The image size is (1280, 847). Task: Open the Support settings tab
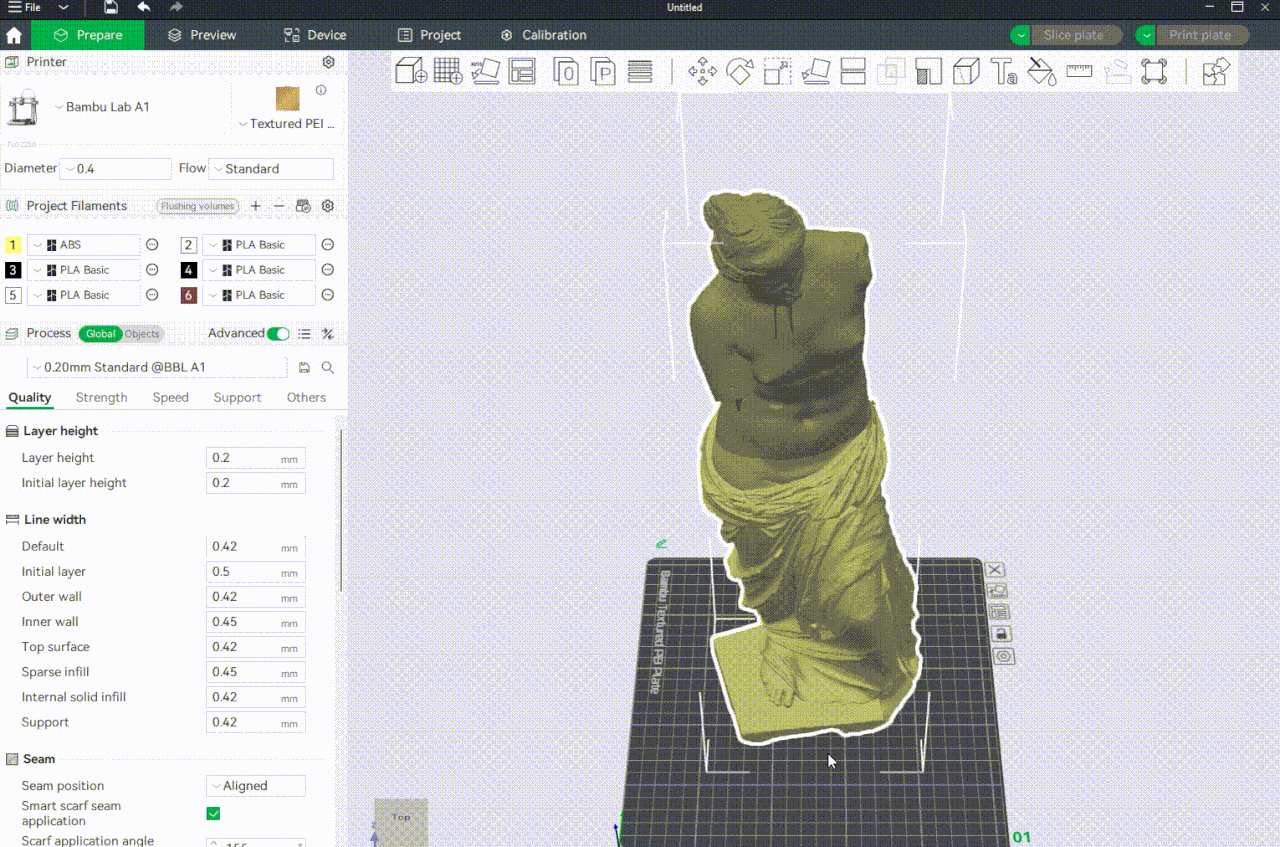click(237, 398)
